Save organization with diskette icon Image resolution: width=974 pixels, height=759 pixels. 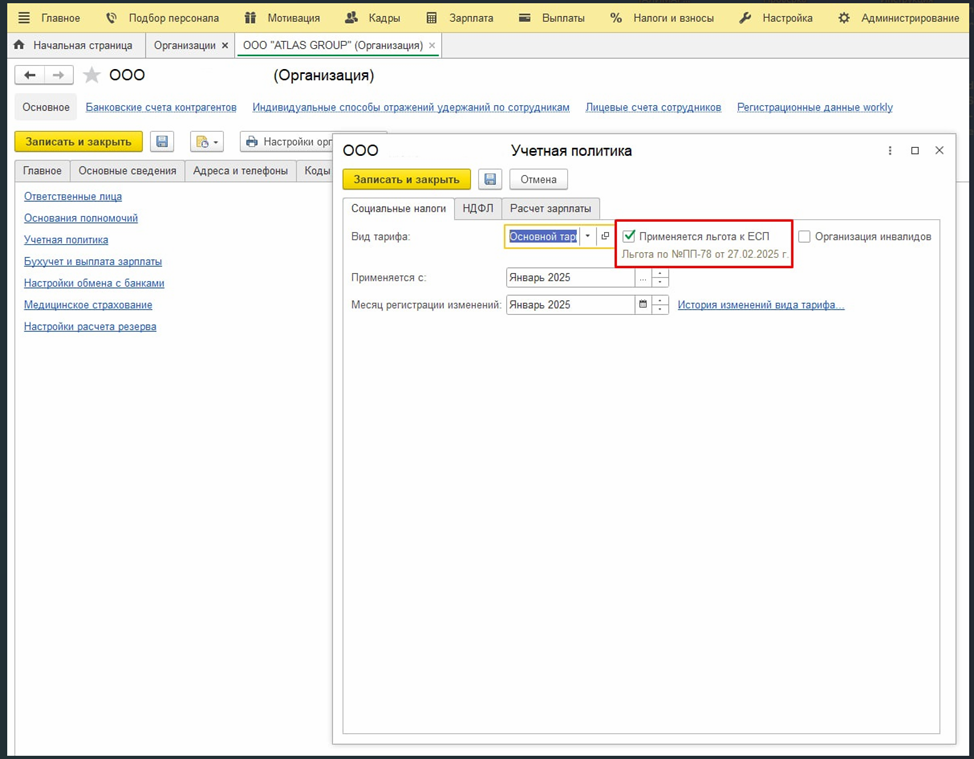(x=162, y=142)
